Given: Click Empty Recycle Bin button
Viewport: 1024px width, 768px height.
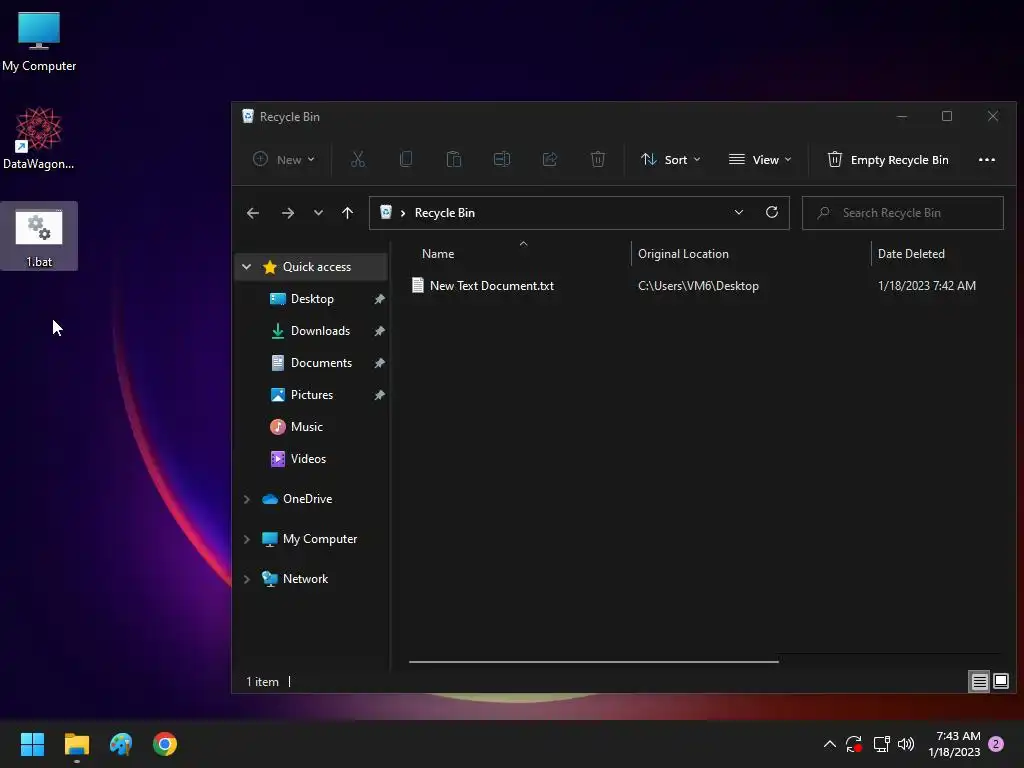Looking at the screenshot, I should (x=888, y=159).
